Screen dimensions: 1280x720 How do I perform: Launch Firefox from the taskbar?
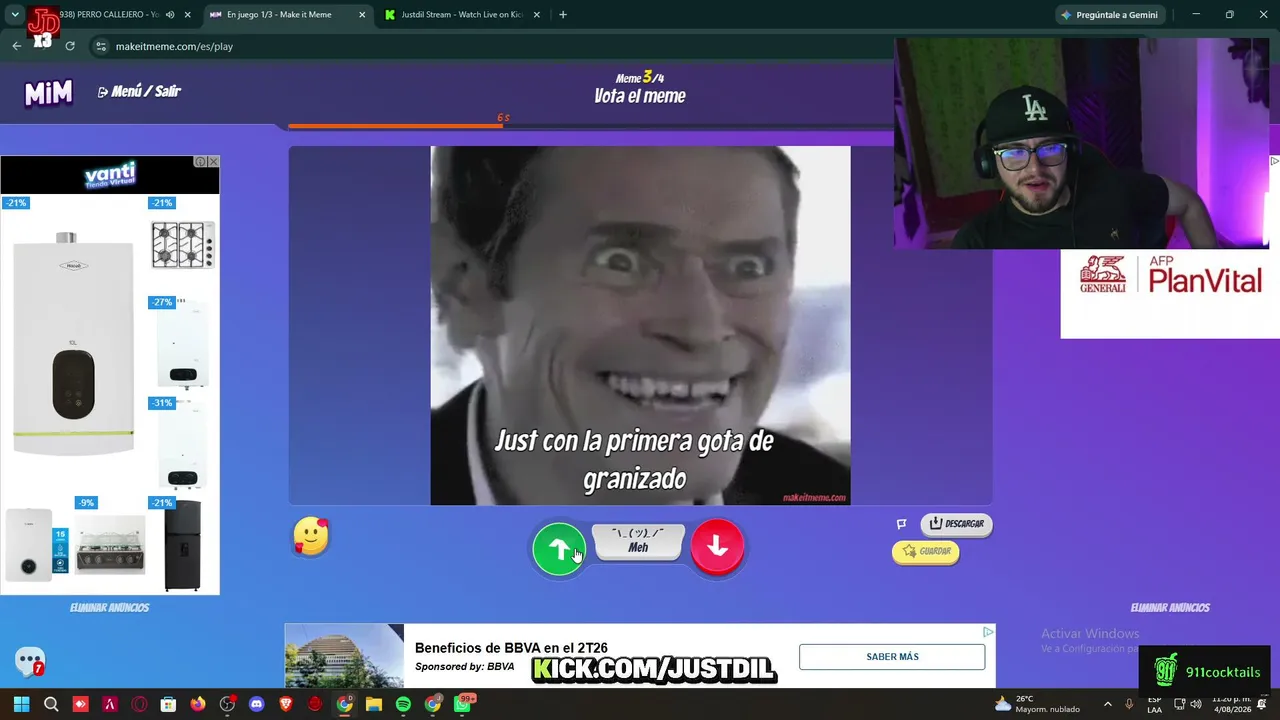(197, 704)
